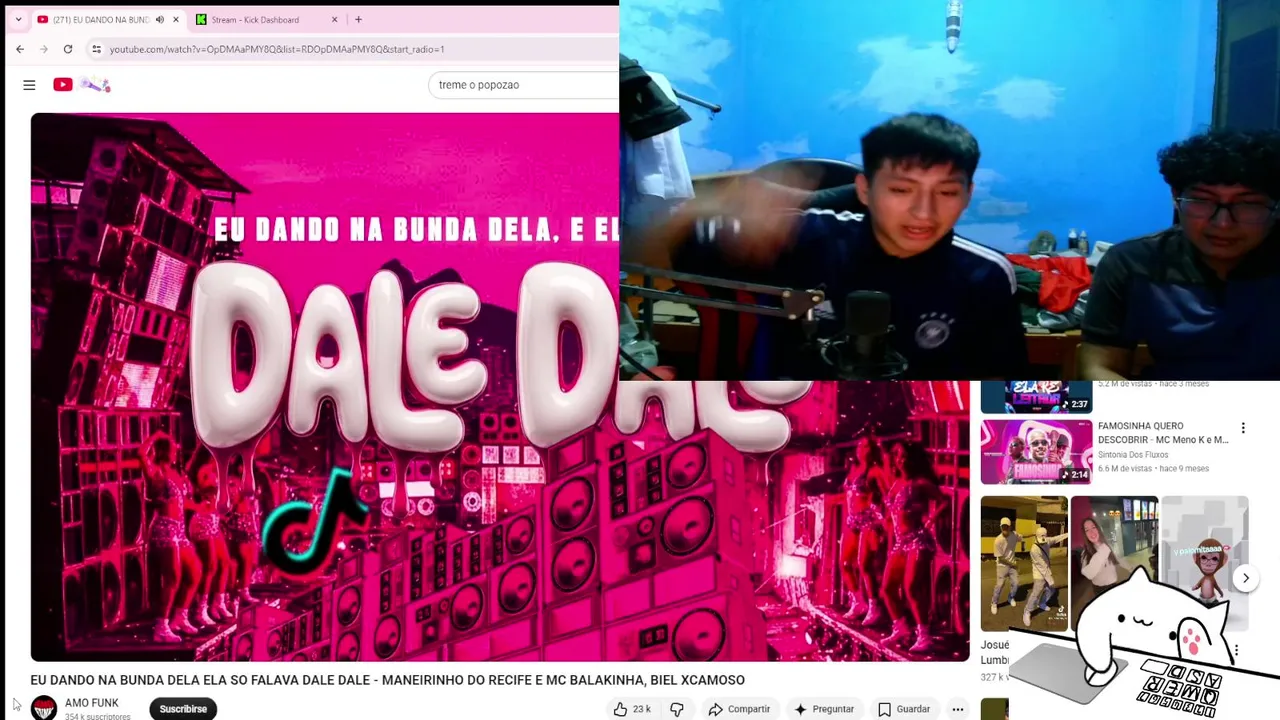Click the Compartir share button
Screen dimensions: 1280x720
pyautogui.click(x=739, y=709)
